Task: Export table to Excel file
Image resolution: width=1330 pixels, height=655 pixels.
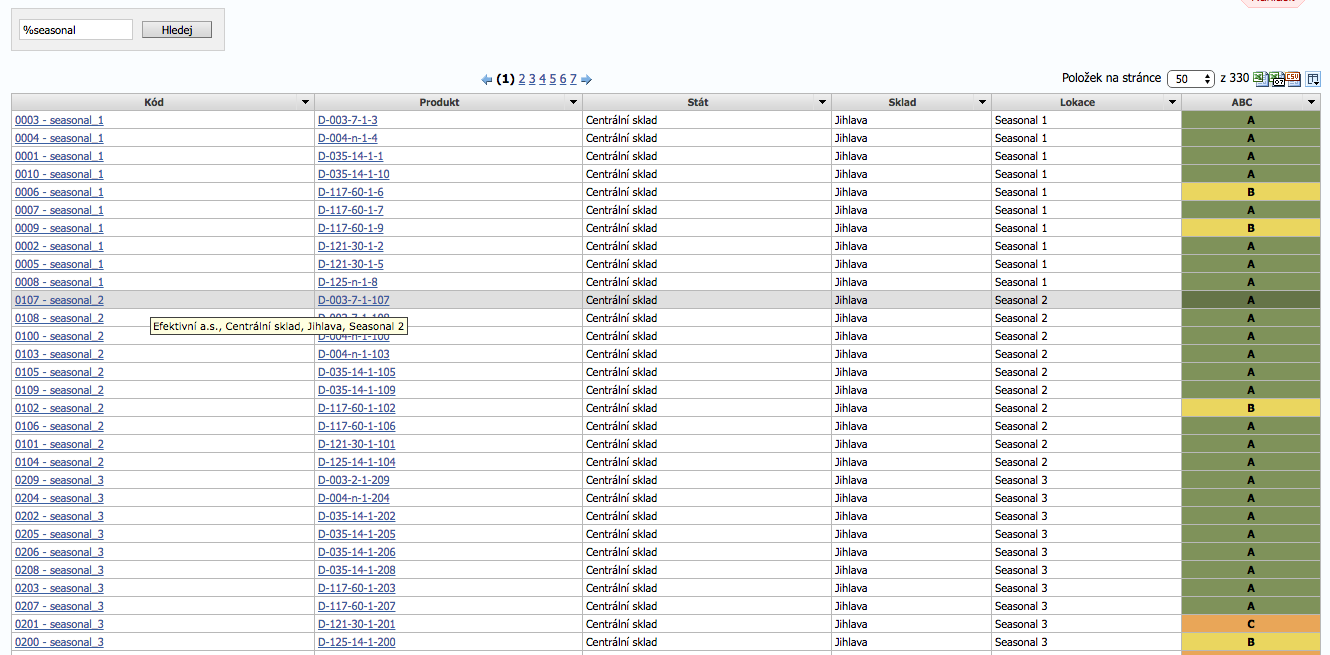Action: coord(1260,78)
